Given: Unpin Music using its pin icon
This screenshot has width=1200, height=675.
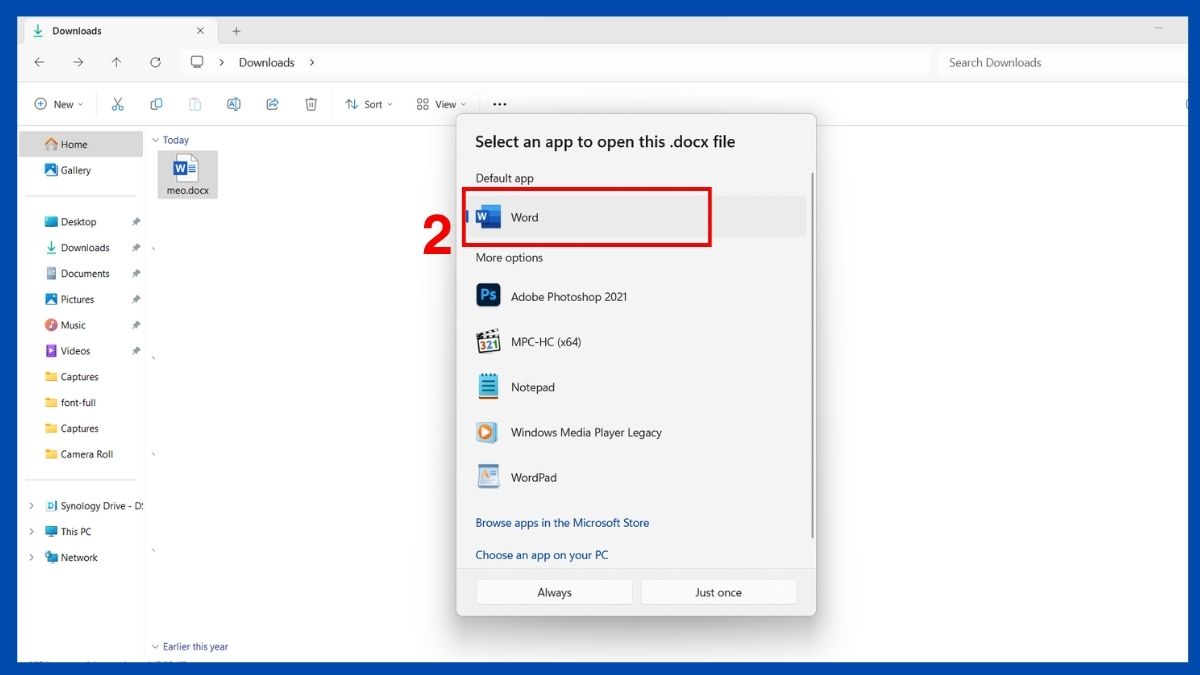Looking at the screenshot, I should click(x=136, y=325).
